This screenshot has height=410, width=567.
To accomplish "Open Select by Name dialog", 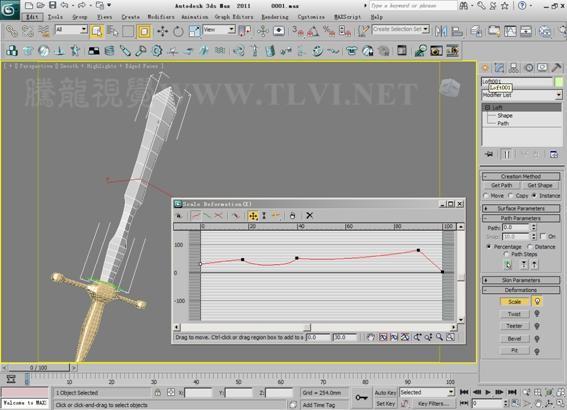I will 112,31.
